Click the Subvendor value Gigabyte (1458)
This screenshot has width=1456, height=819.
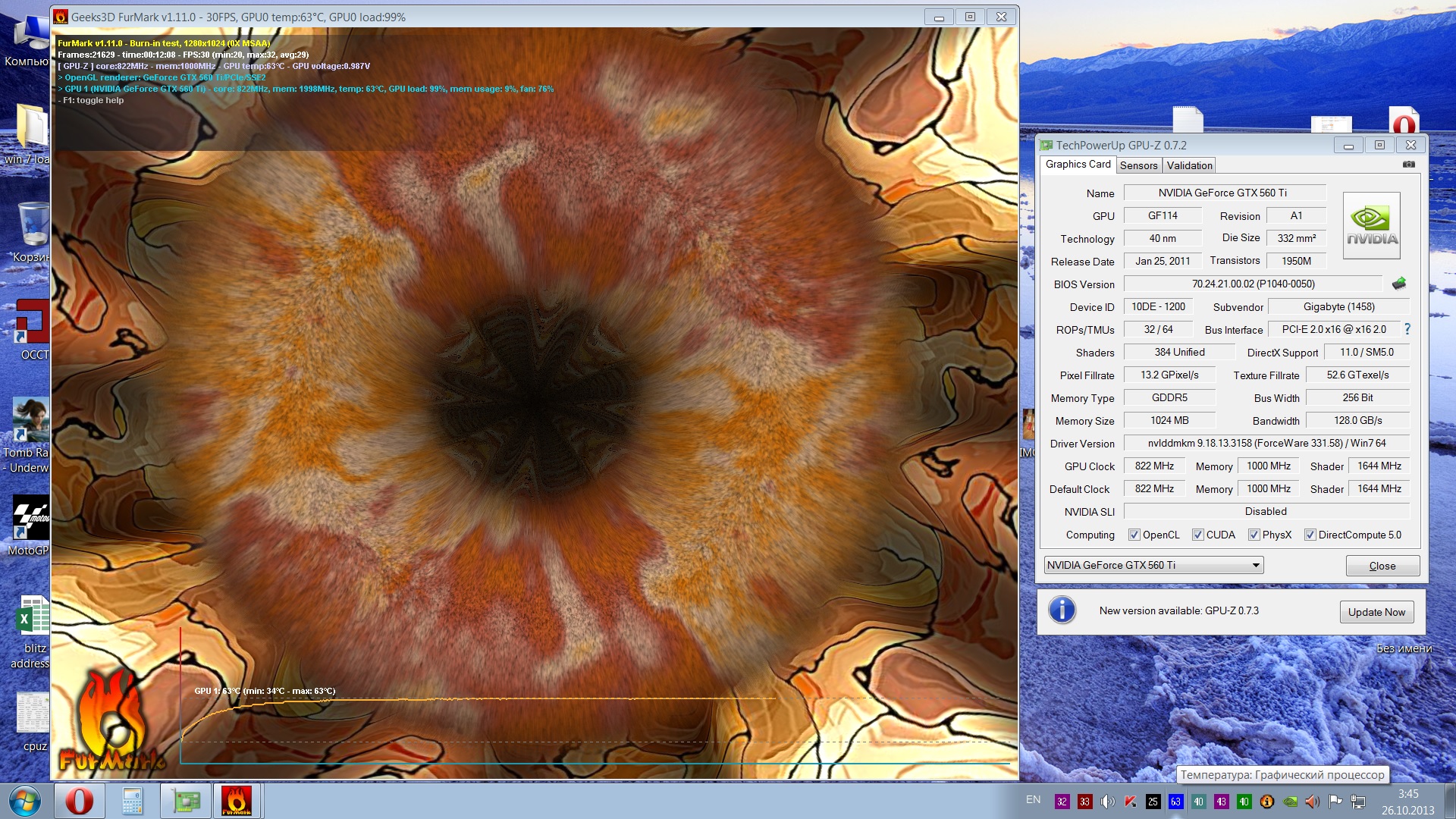tap(1339, 306)
